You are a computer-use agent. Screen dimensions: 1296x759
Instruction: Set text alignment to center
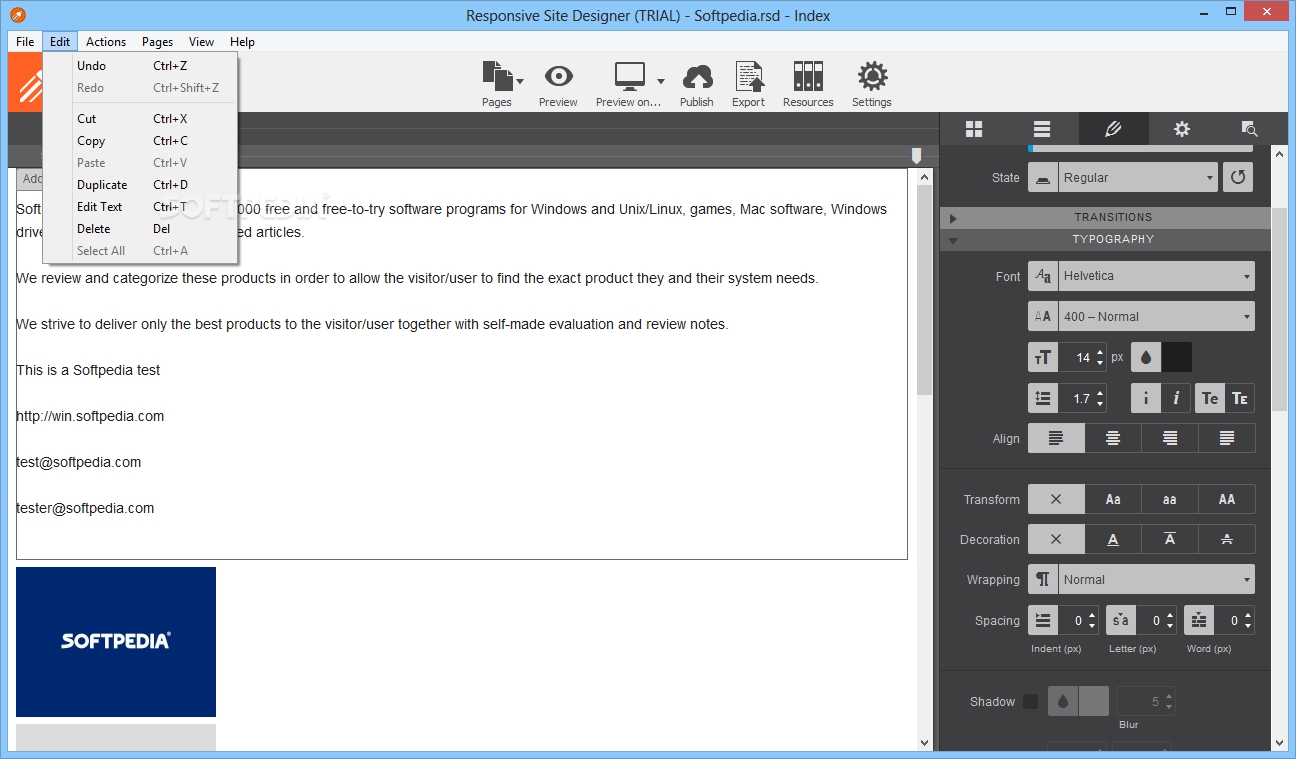click(1113, 438)
